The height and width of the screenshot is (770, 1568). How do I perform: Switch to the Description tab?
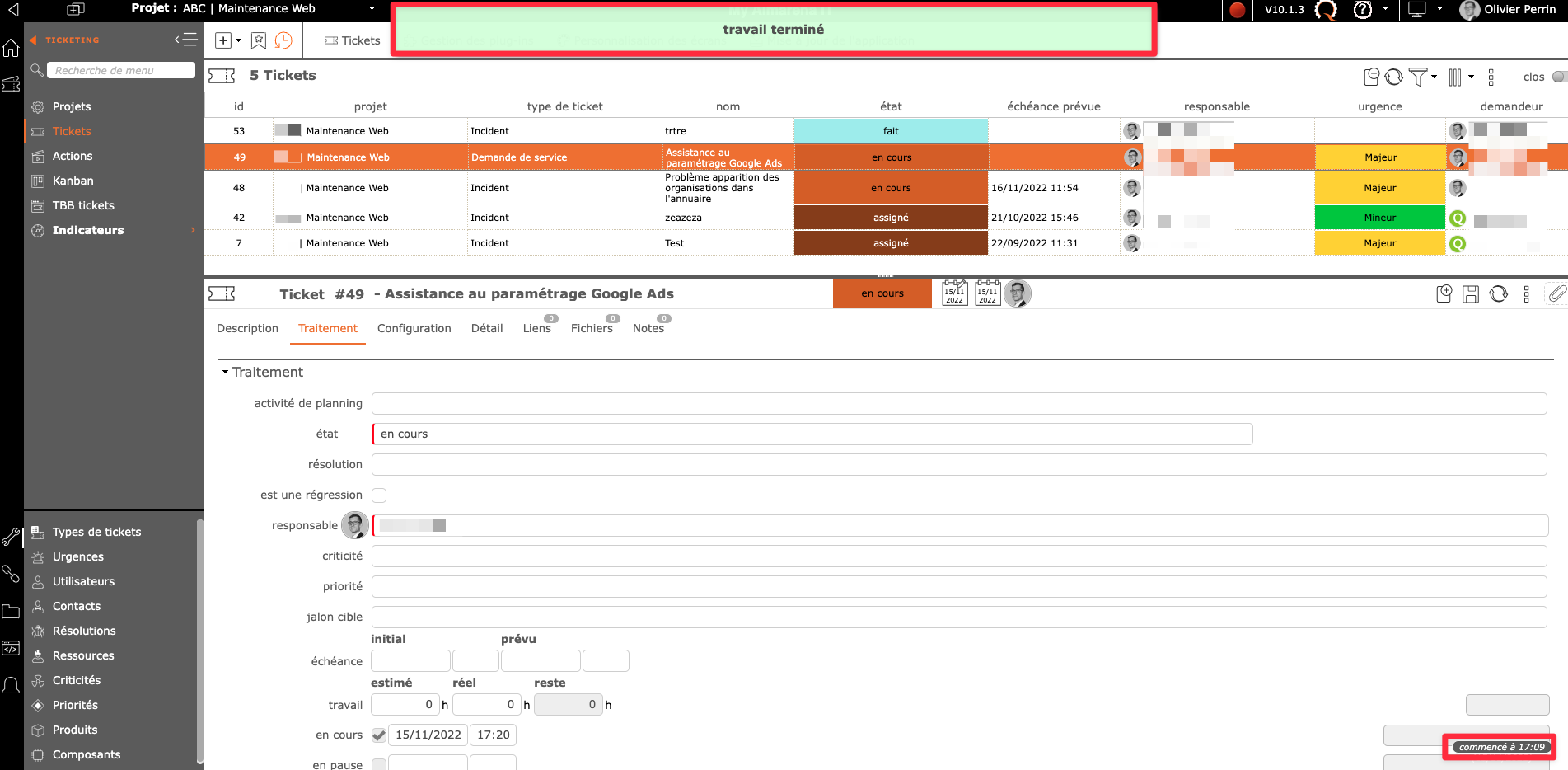pos(247,328)
